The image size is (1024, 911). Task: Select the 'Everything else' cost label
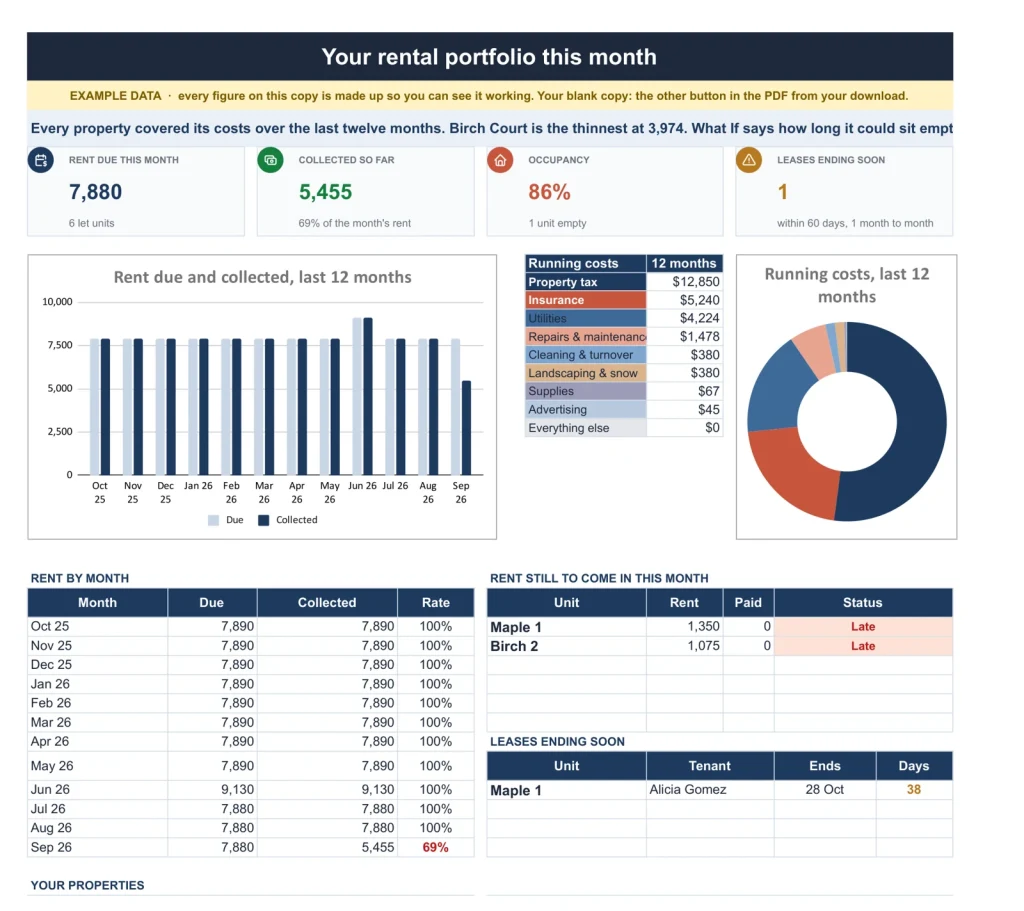(586, 428)
